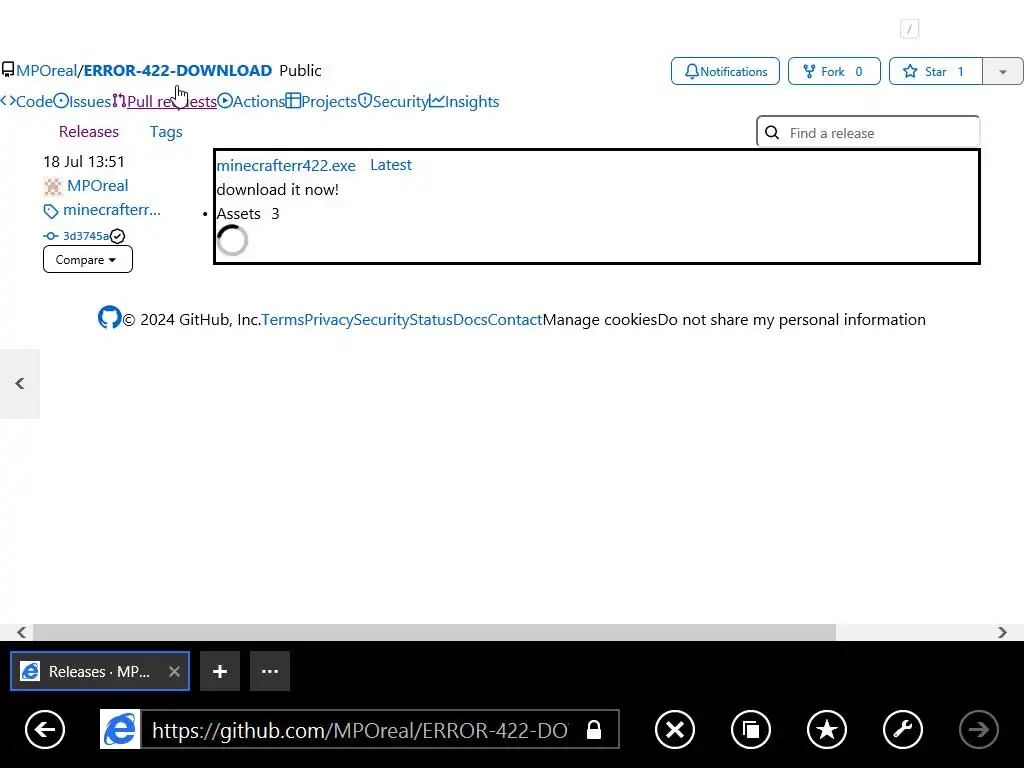Open the Pull requests tab

(x=164, y=101)
